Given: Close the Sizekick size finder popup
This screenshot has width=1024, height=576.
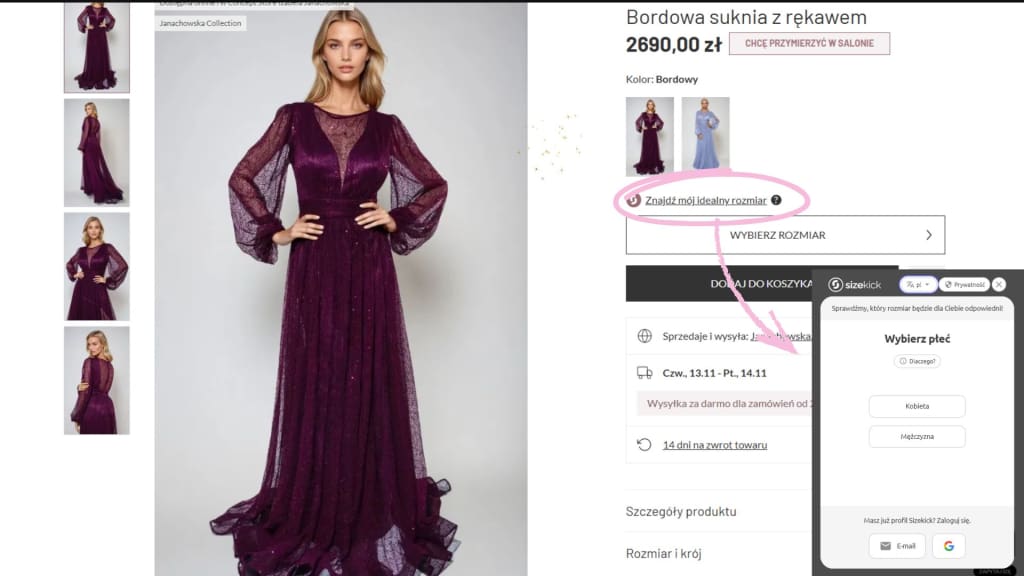Looking at the screenshot, I should click(x=999, y=285).
